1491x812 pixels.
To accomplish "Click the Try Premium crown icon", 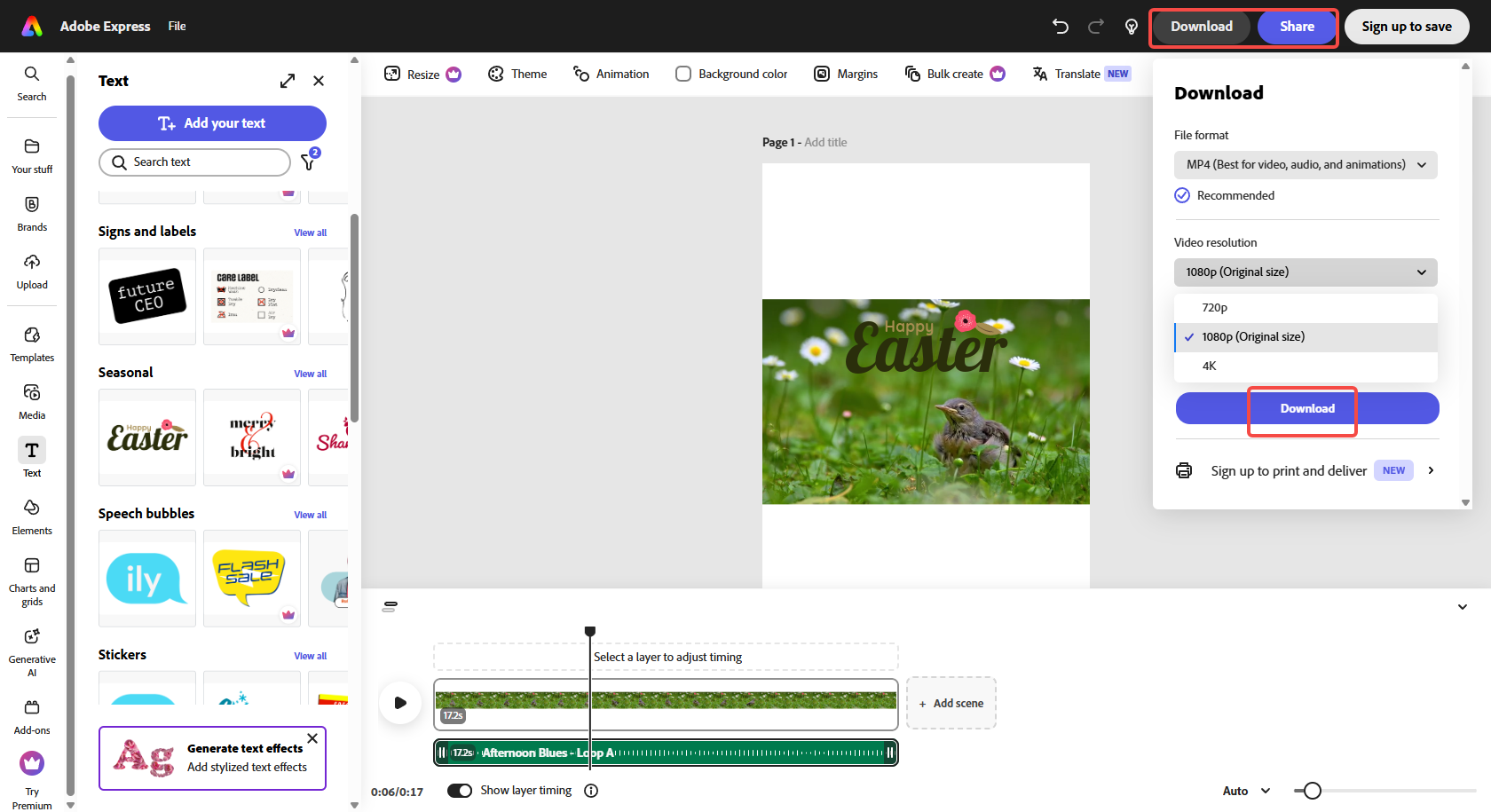I will [x=32, y=763].
